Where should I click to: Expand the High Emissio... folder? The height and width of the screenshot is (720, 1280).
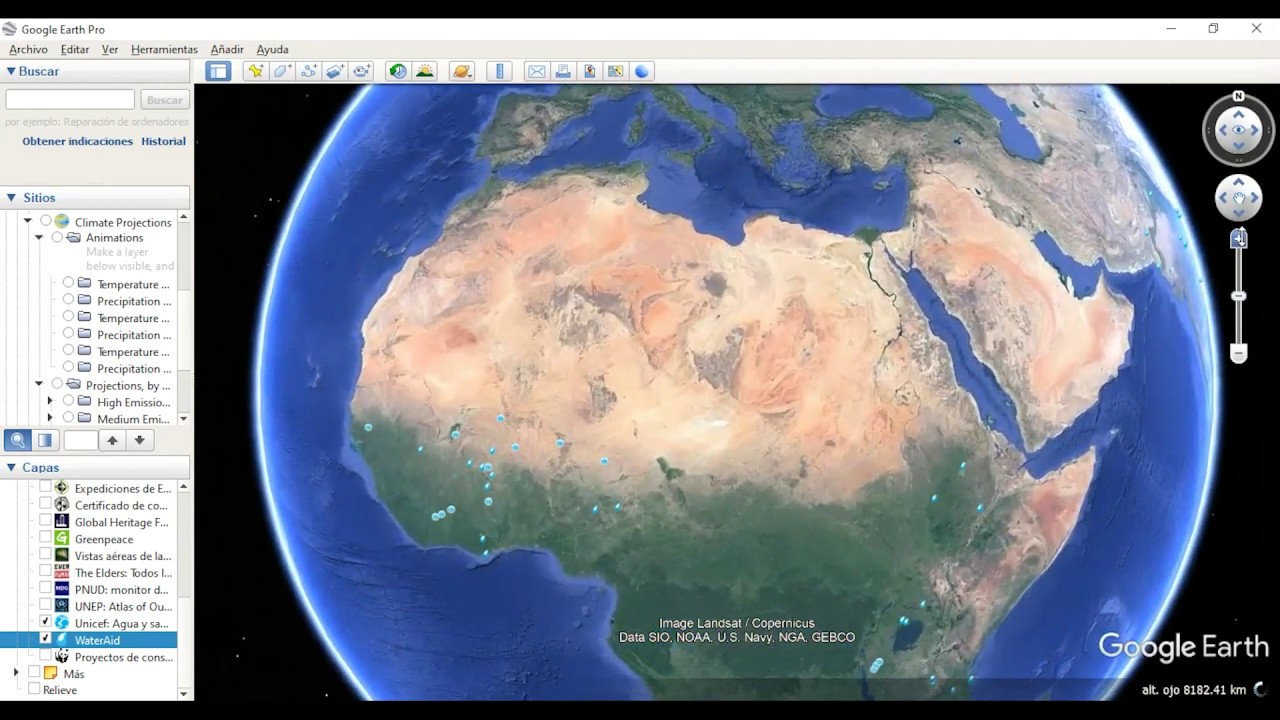(50, 401)
